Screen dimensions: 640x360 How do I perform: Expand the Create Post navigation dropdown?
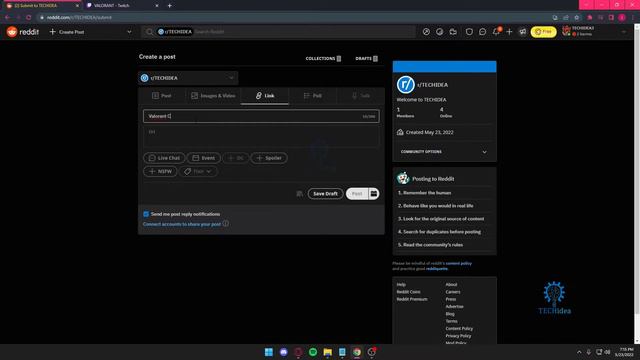[x=90, y=32]
